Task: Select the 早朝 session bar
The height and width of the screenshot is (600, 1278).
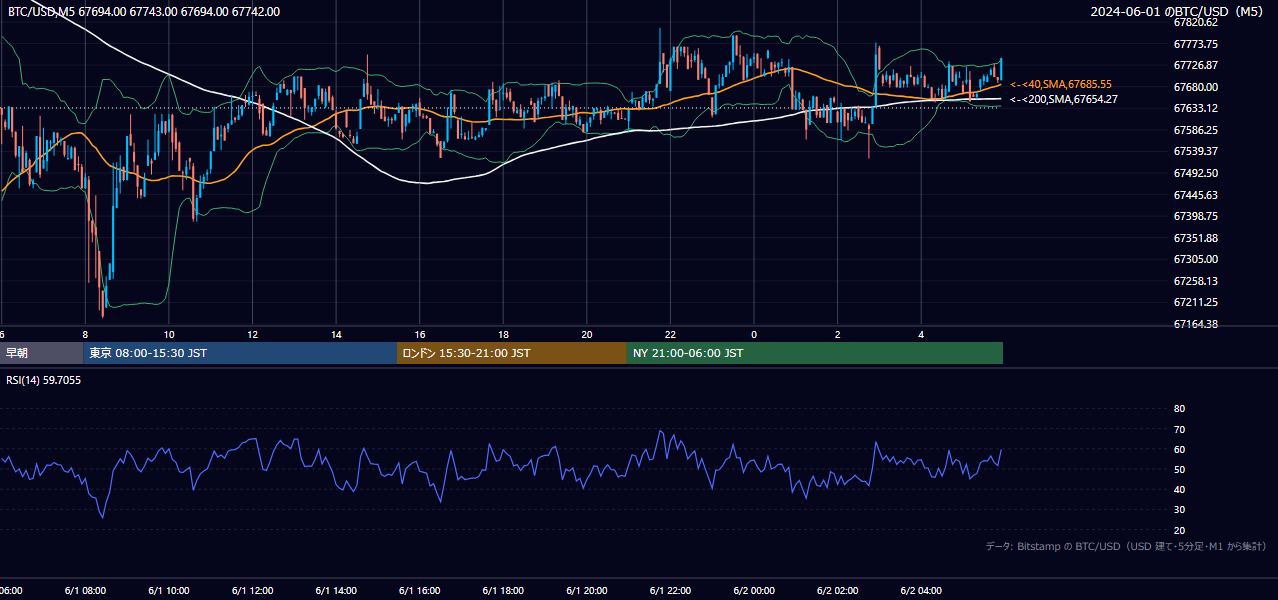Action: pos(41,353)
